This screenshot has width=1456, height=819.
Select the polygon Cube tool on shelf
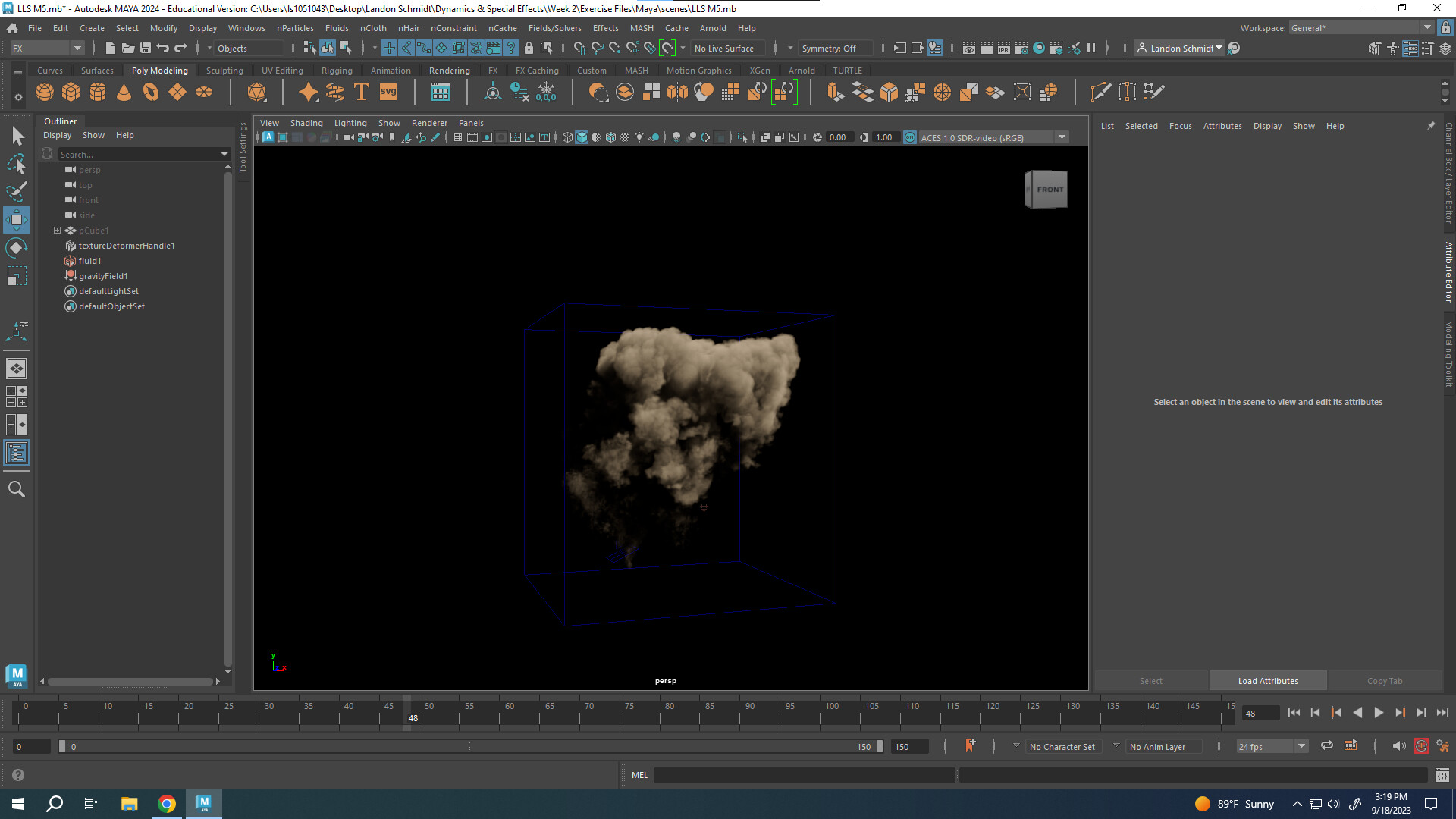[71, 92]
